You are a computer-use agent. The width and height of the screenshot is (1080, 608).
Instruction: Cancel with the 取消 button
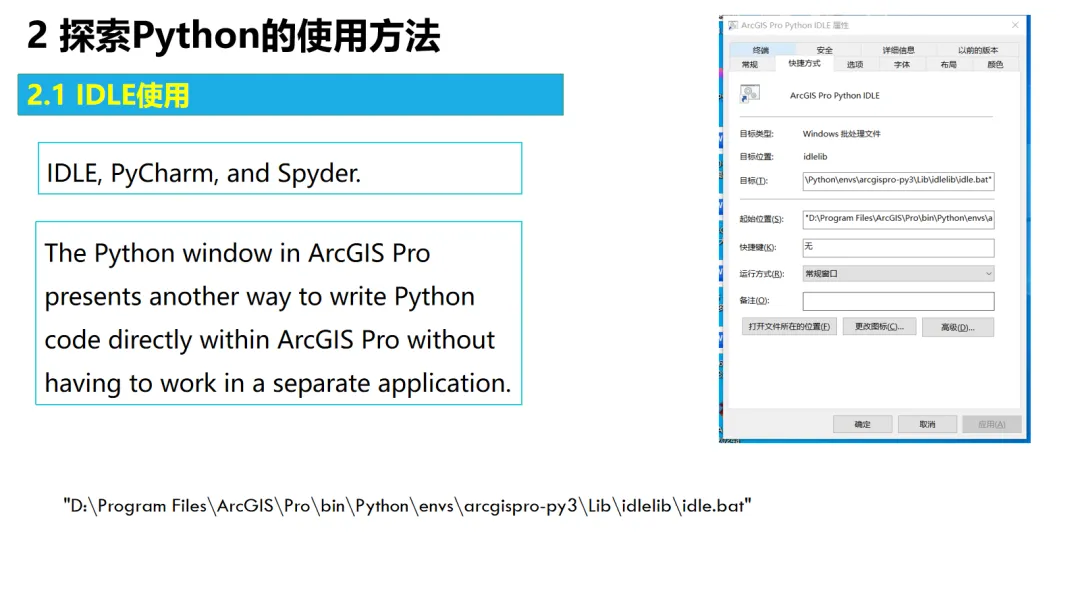click(927, 424)
